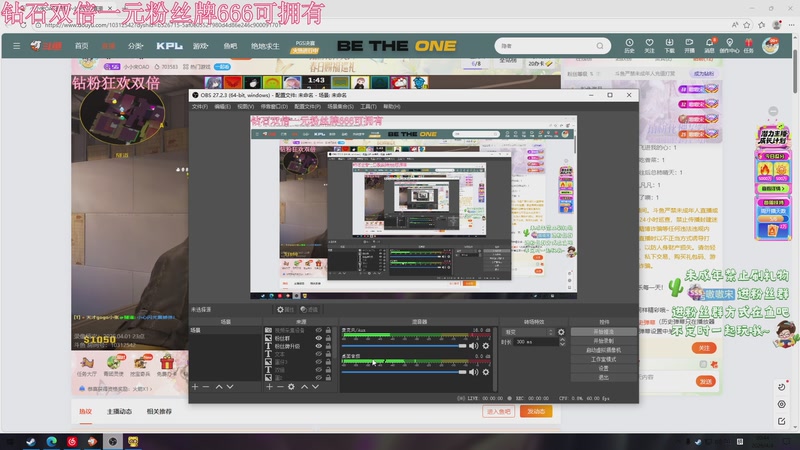The image size is (800, 450).
Task: Increase transition duration with stepper up arrow
Action: point(562,340)
